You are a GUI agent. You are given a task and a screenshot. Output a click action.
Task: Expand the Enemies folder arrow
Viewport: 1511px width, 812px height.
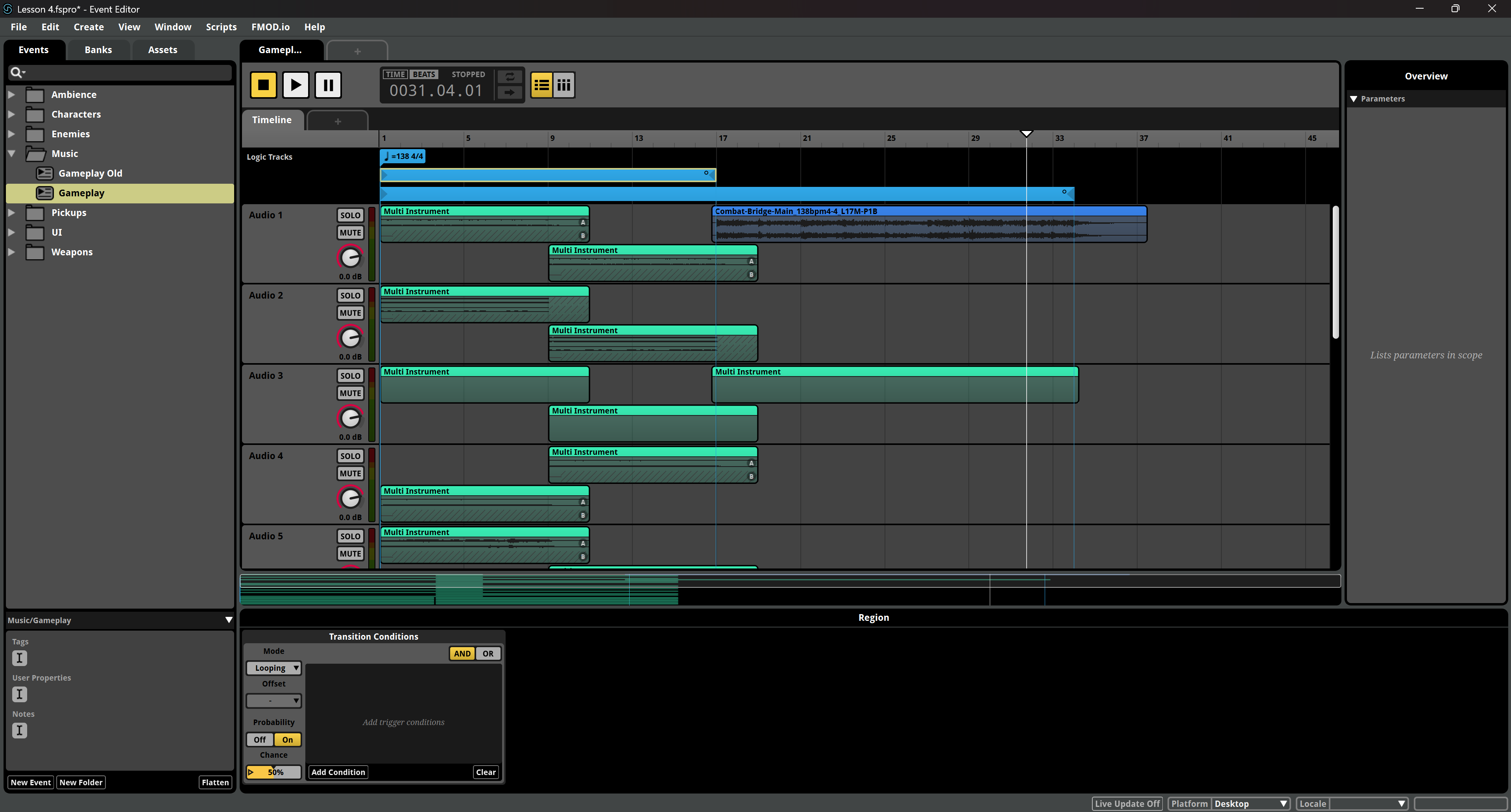coord(11,134)
